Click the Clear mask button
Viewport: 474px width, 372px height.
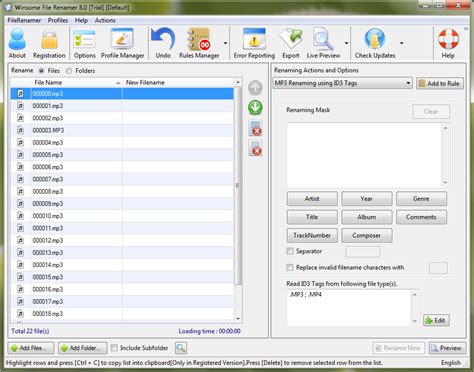coord(431,112)
